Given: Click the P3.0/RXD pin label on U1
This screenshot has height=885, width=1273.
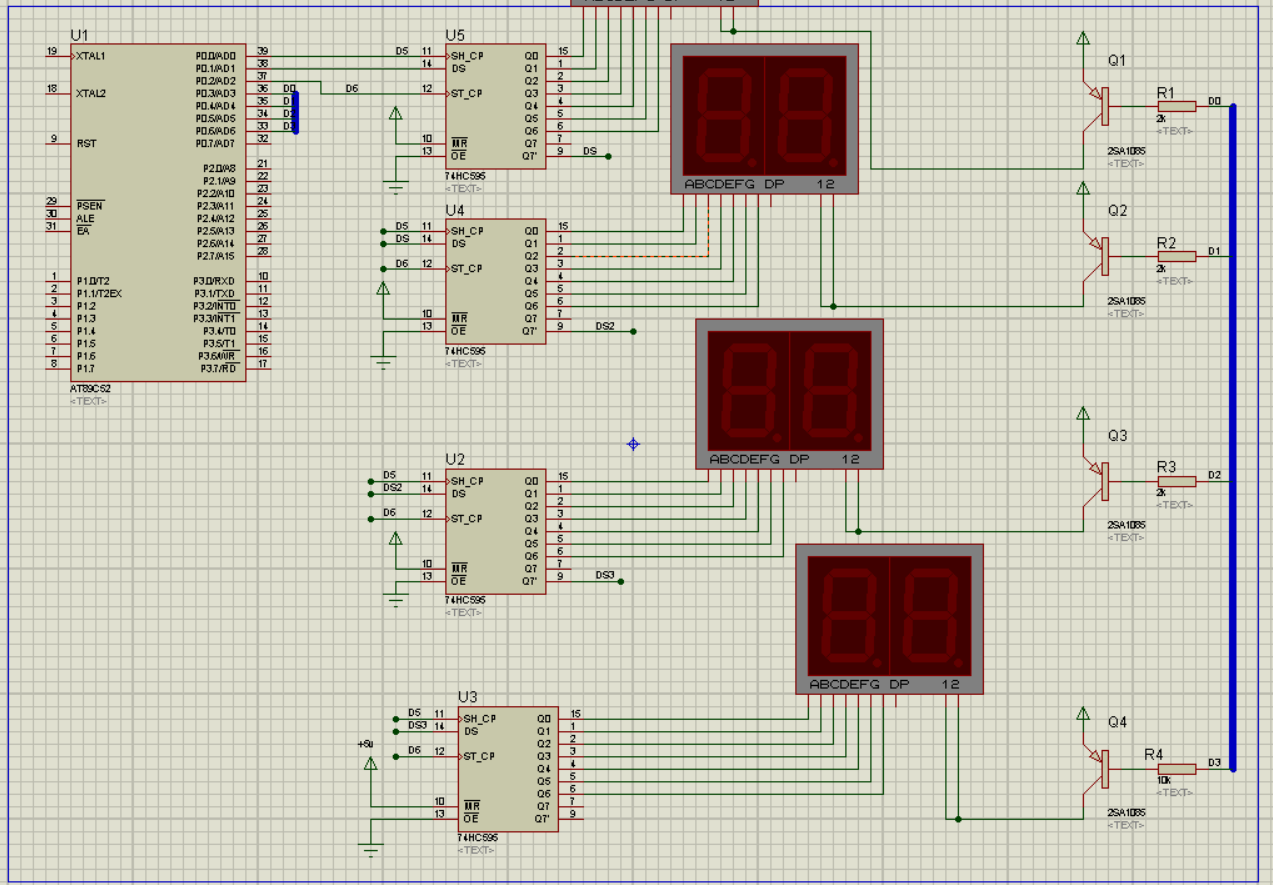Looking at the screenshot, I should click(215, 281).
